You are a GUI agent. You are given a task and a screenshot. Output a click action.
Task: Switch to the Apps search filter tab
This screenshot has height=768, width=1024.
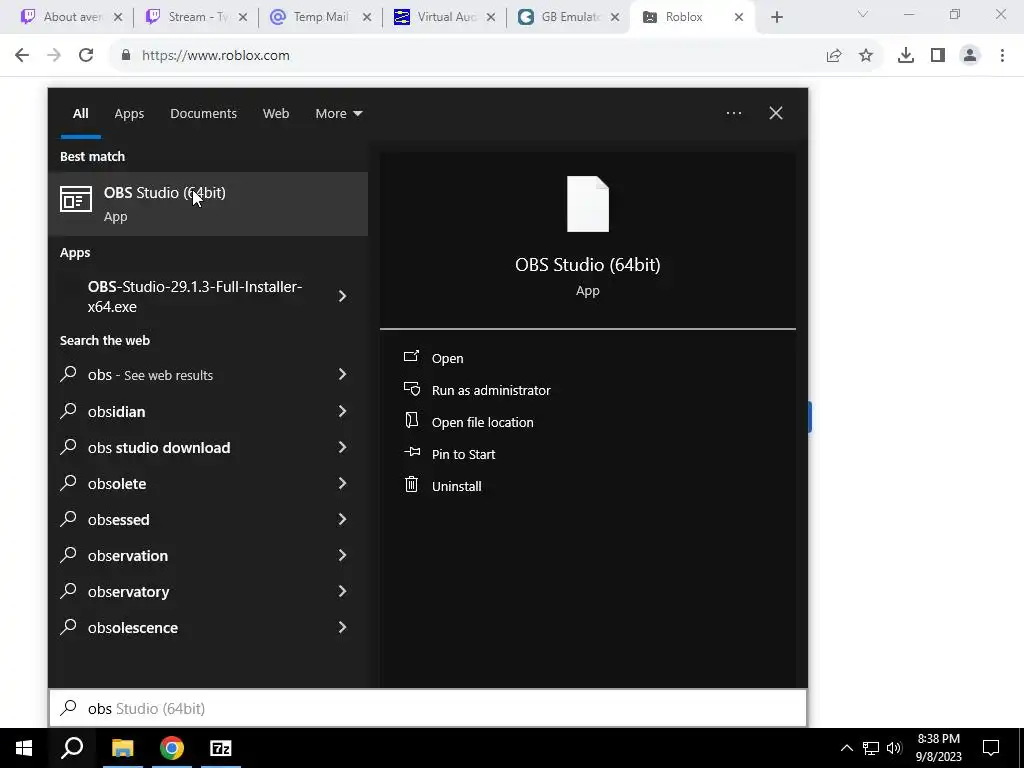pos(129,114)
